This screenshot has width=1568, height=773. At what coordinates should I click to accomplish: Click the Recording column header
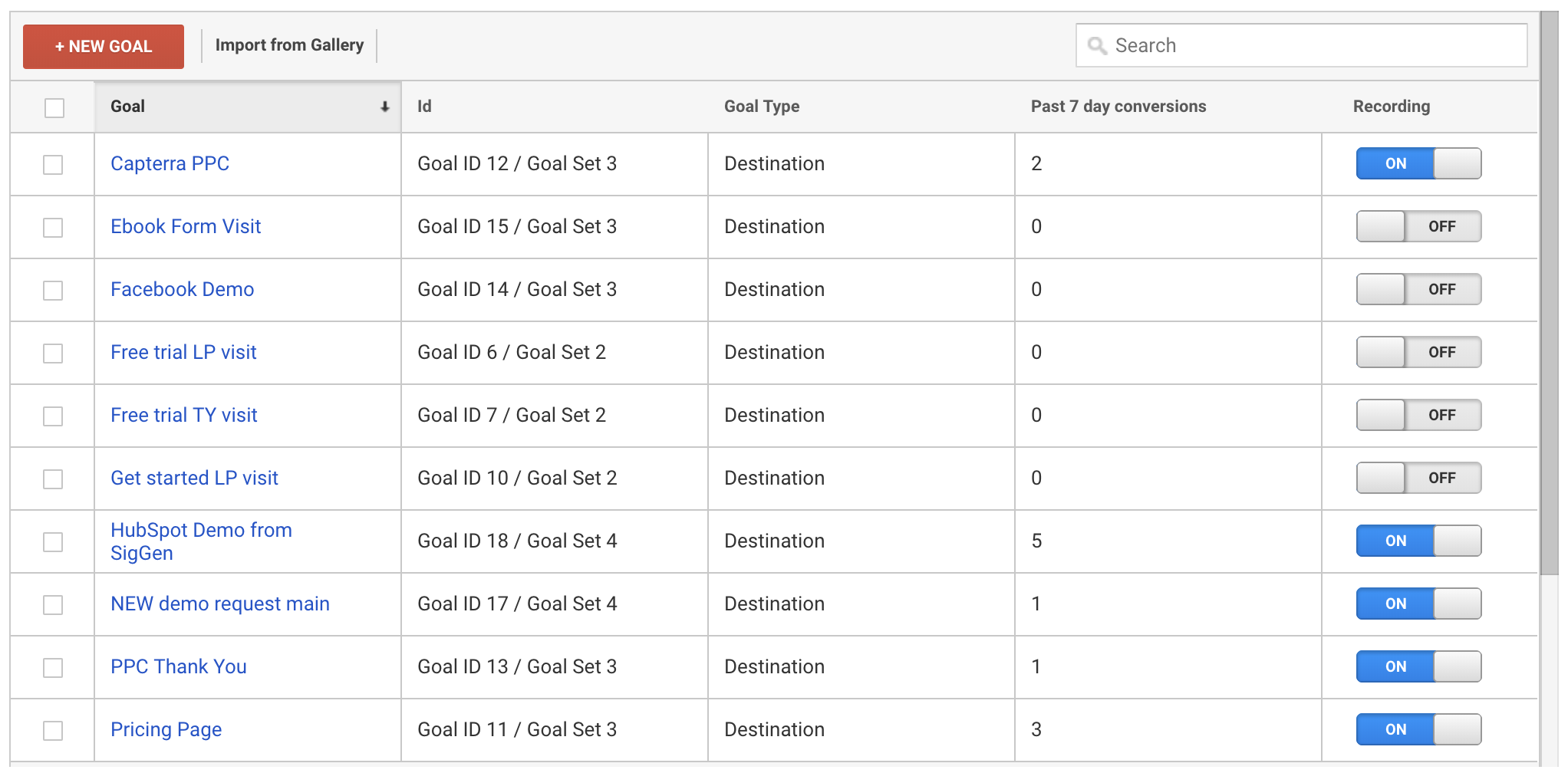[x=1391, y=107]
